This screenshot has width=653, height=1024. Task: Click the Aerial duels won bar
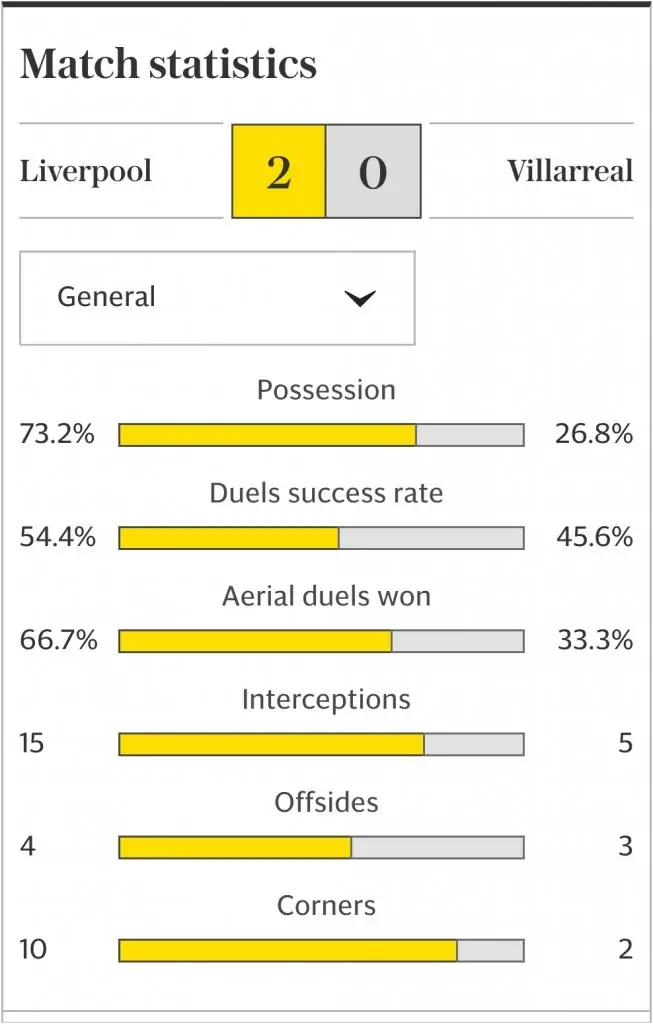(x=321, y=641)
